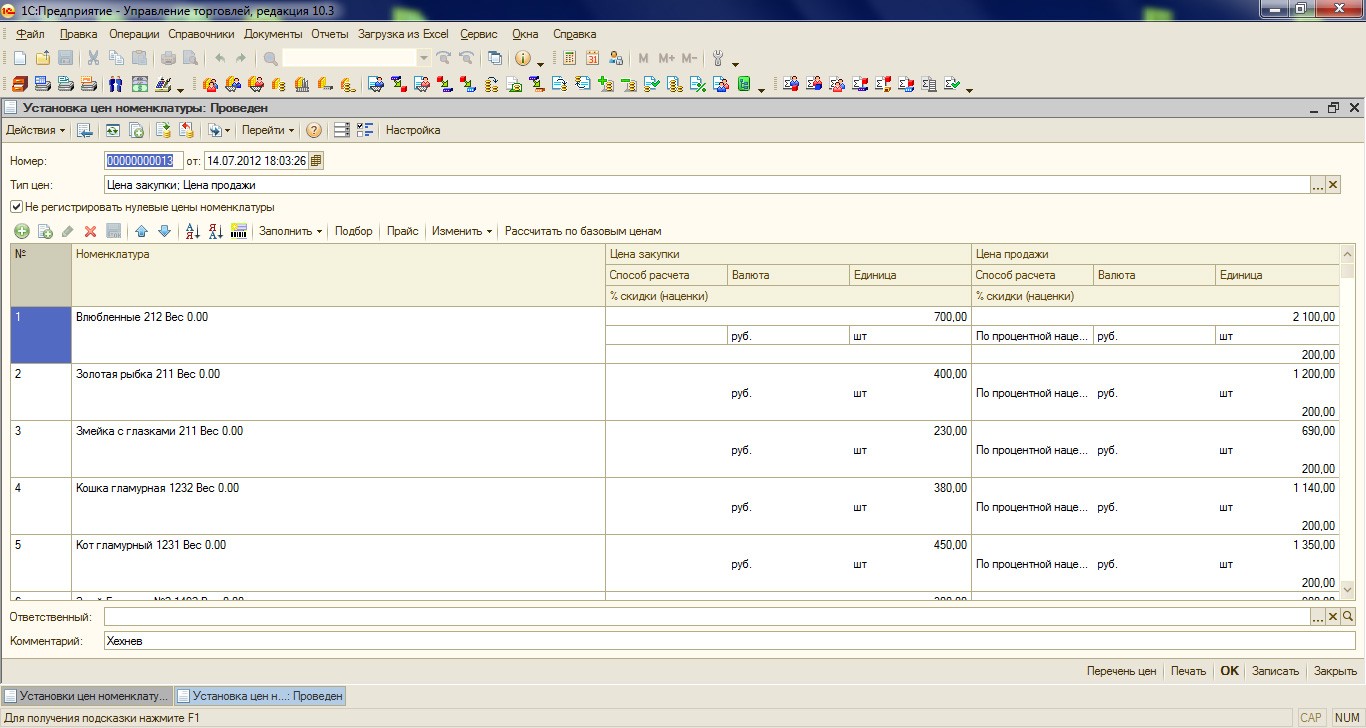
Task: Click the Закрыть button
Action: pyautogui.click(x=1335, y=671)
